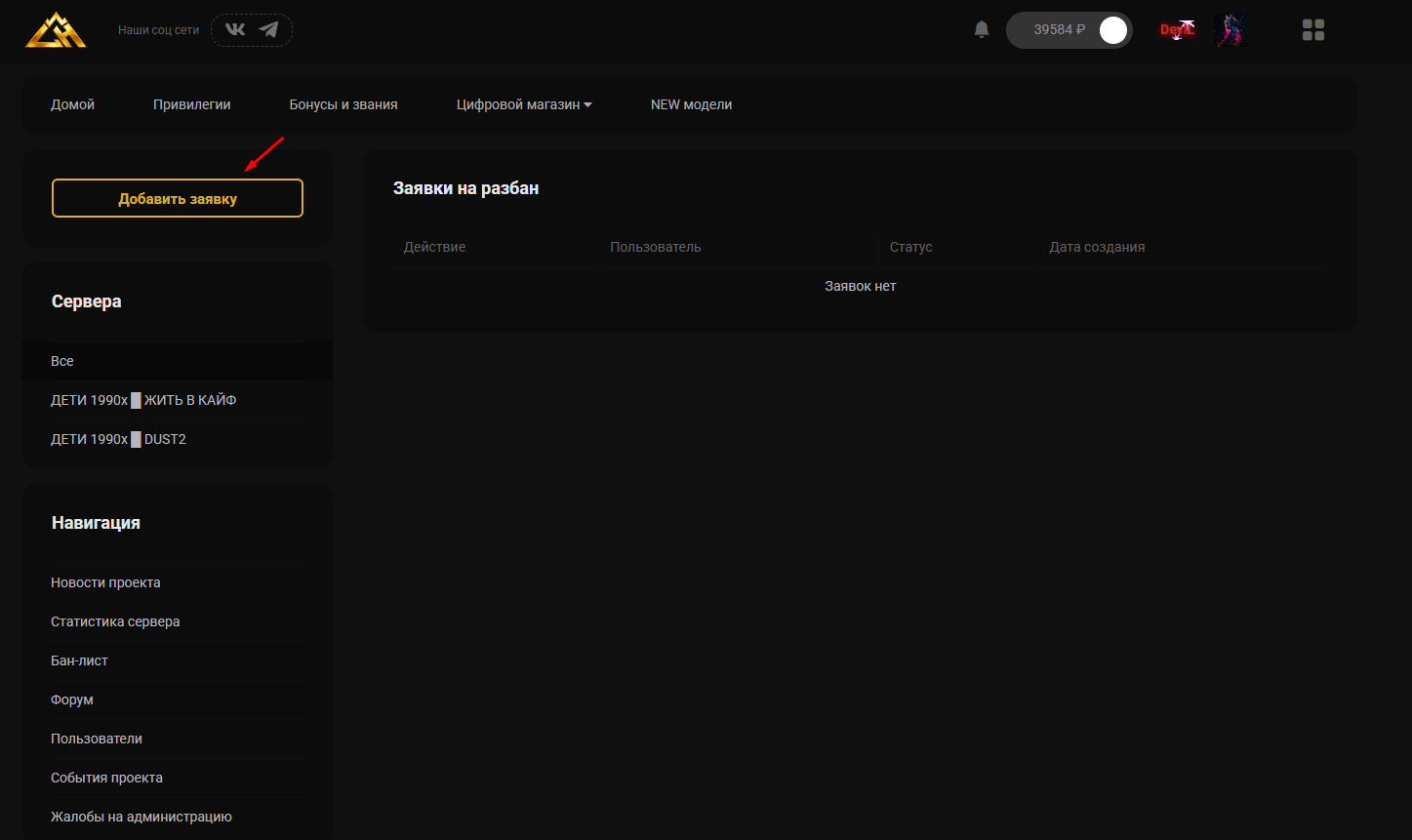Image resolution: width=1412 pixels, height=840 pixels.
Task: Open the apps grid menu icon
Action: coord(1313,30)
